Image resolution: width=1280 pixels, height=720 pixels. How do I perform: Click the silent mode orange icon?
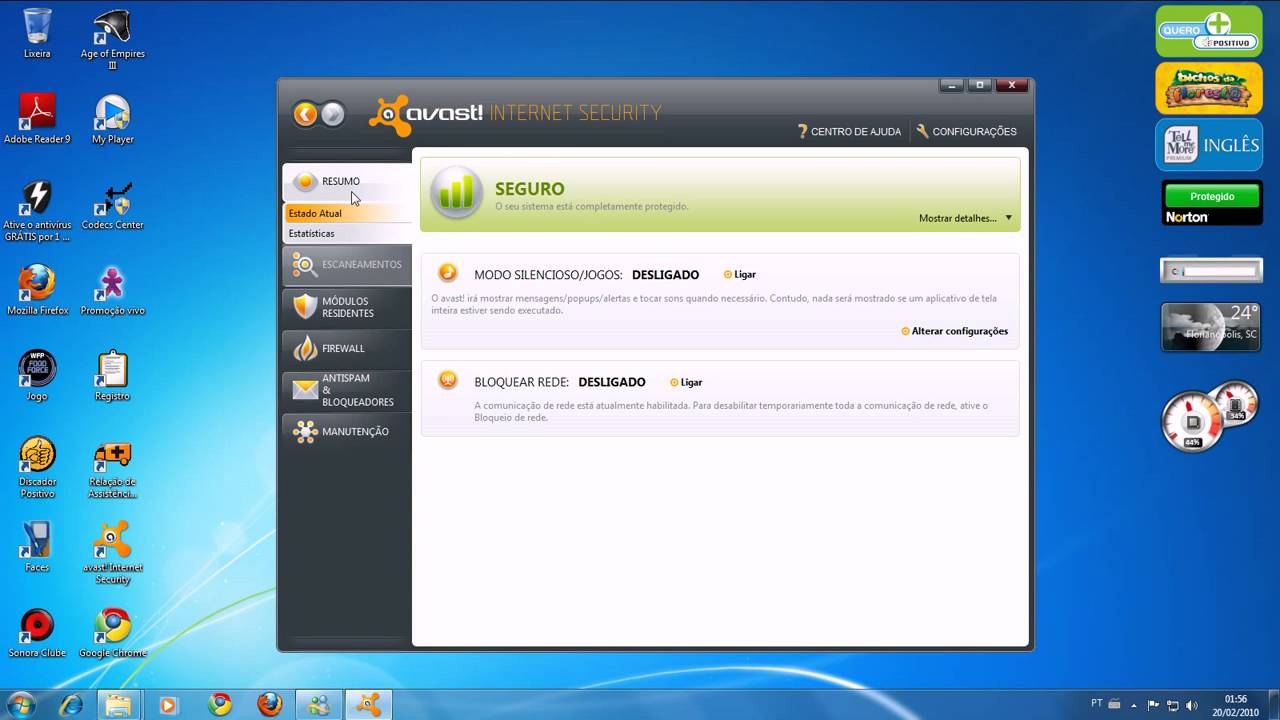(448, 273)
